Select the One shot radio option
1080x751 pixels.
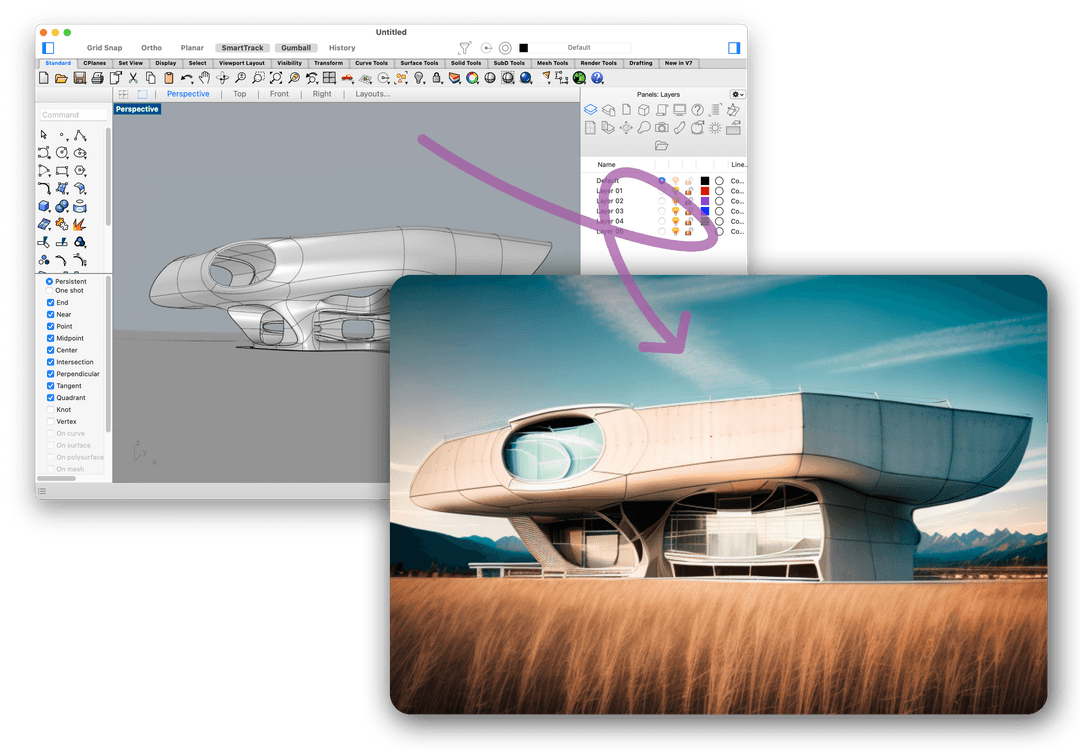click(x=50, y=291)
